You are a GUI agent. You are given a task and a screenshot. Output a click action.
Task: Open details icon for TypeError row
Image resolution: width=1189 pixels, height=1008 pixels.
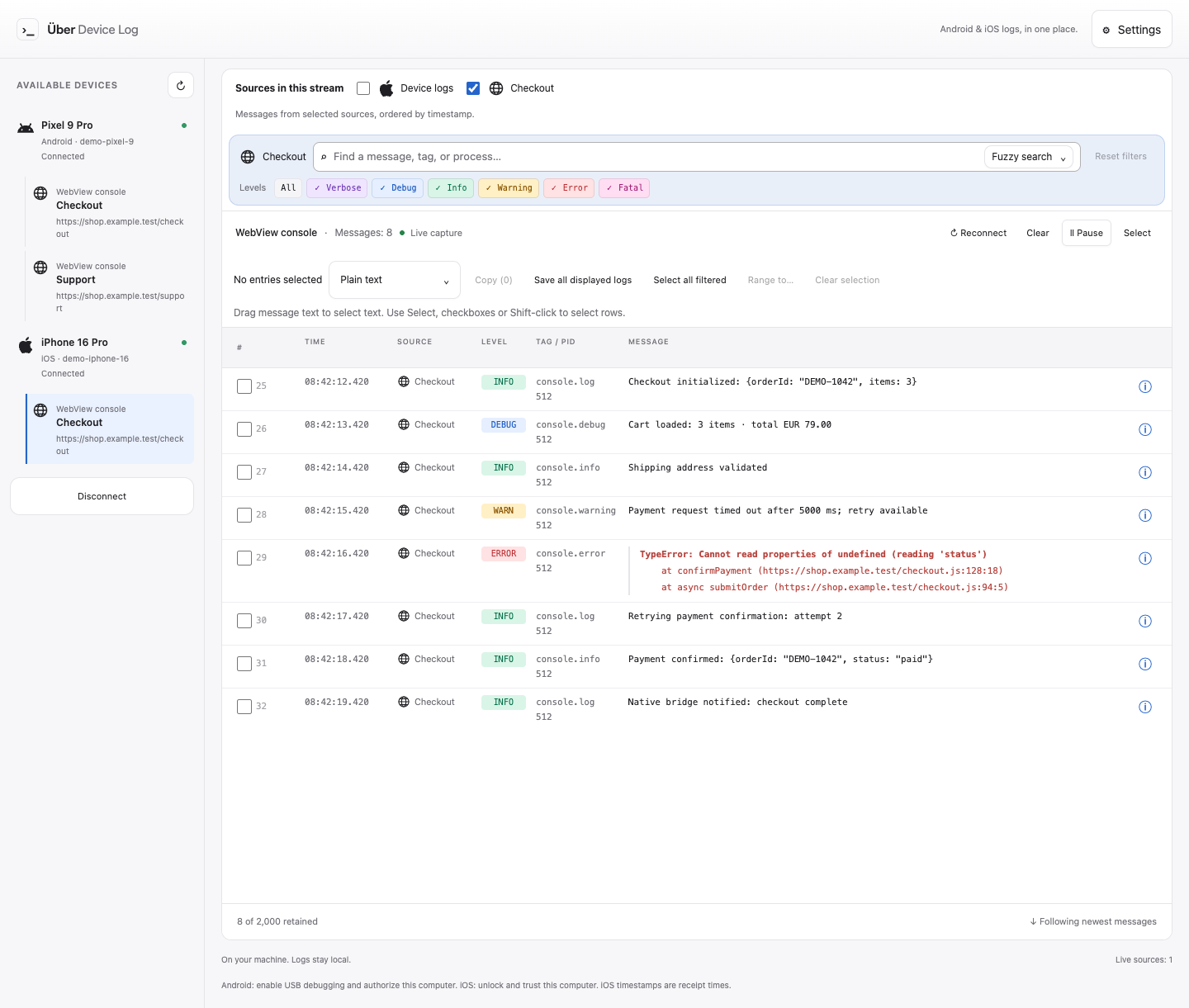coord(1145,558)
